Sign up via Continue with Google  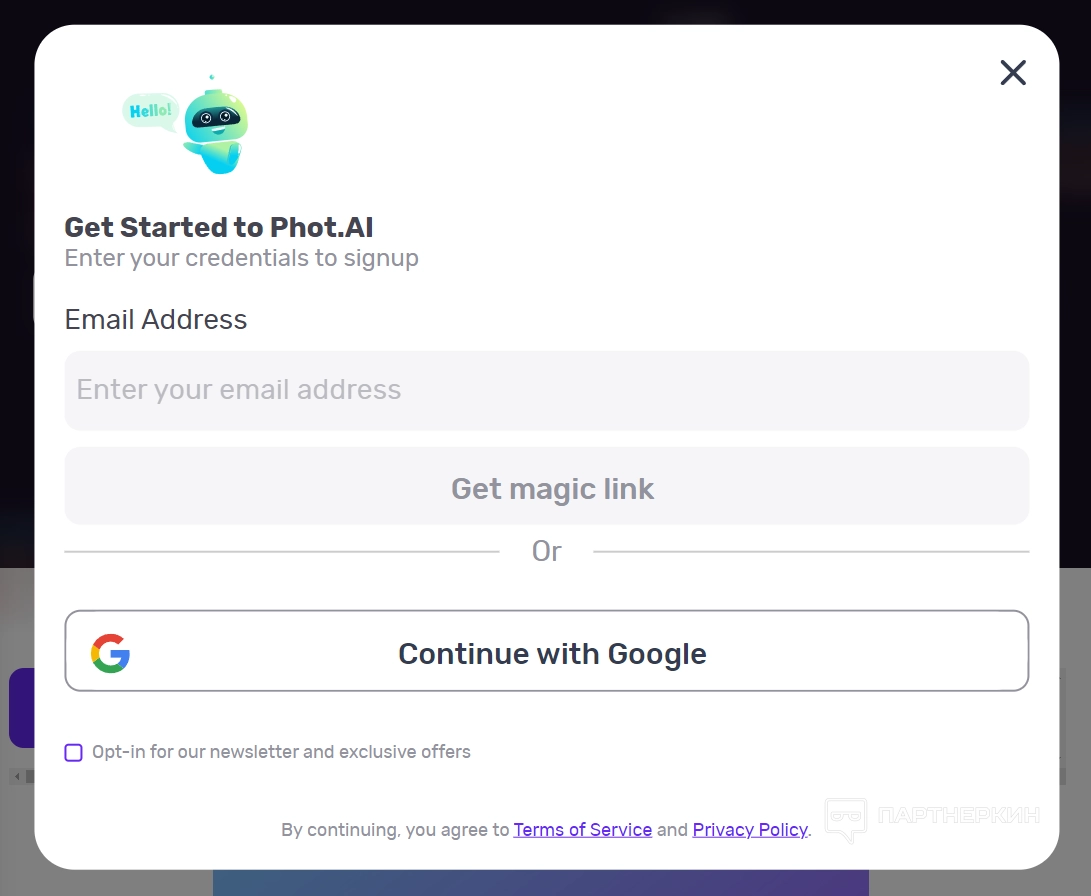[546, 651]
